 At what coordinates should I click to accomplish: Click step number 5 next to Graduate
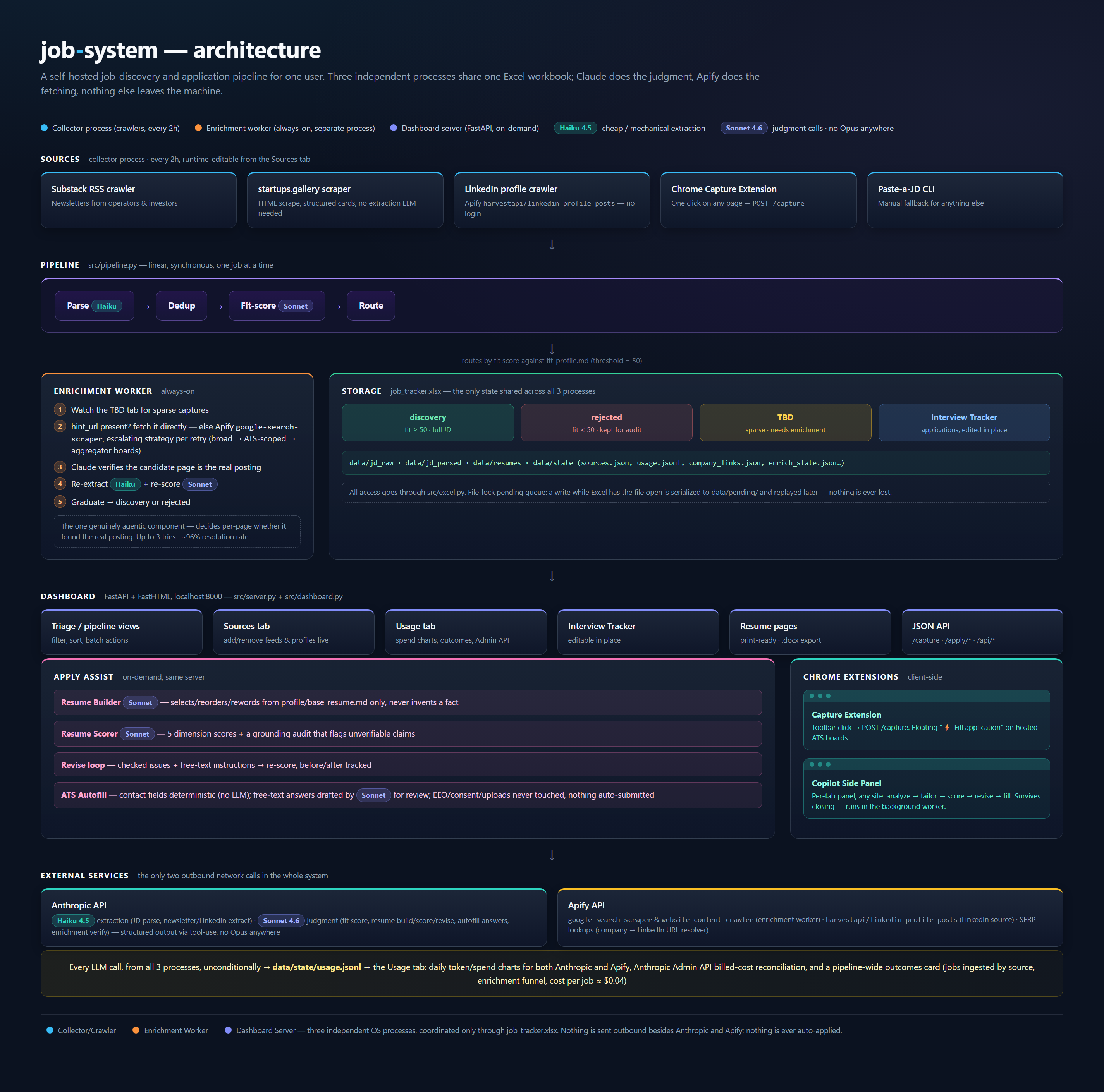pyautogui.click(x=60, y=502)
